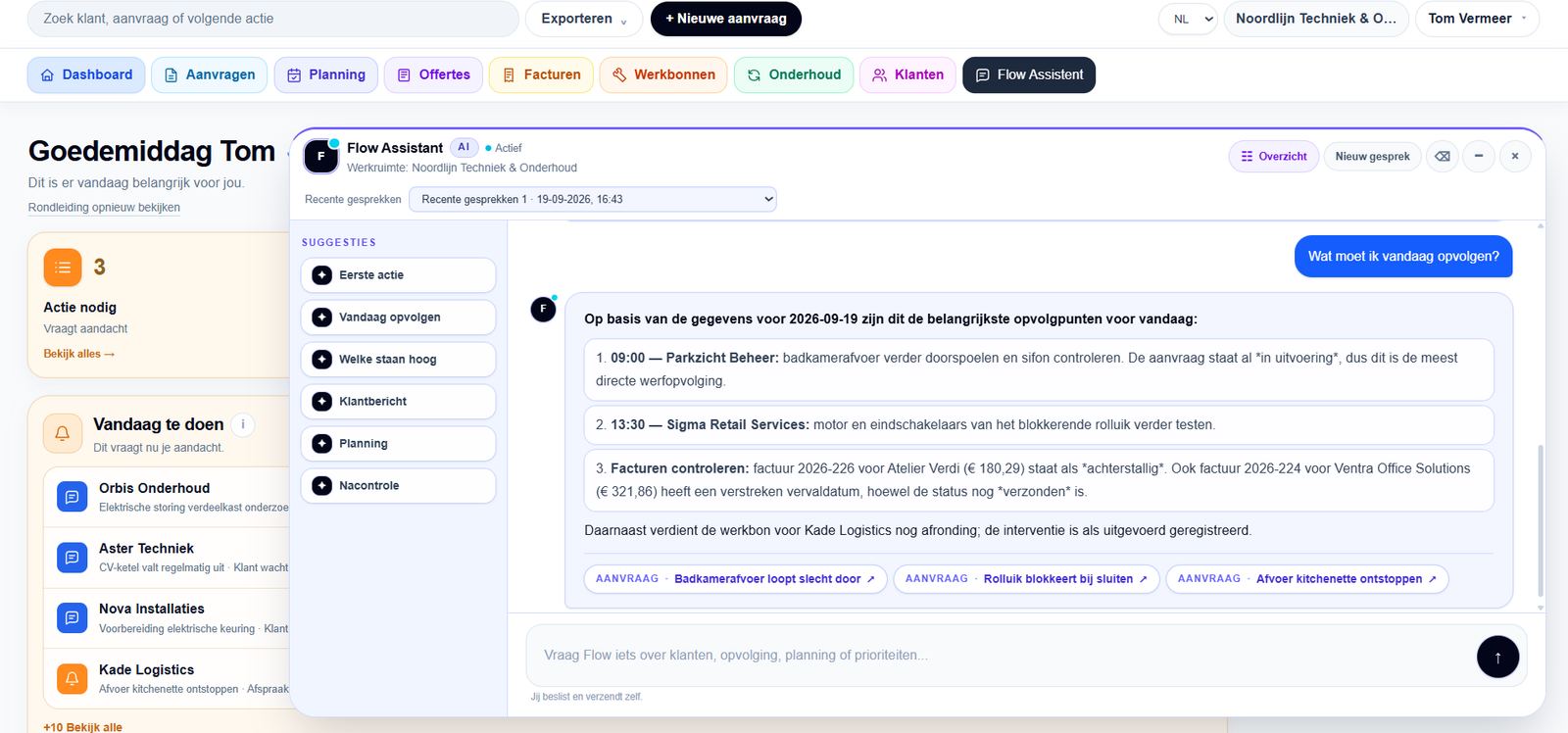The image size is (1568, 733).
Task: Click the orange list icon on Actie nodig card
Action: coord(63,268)
